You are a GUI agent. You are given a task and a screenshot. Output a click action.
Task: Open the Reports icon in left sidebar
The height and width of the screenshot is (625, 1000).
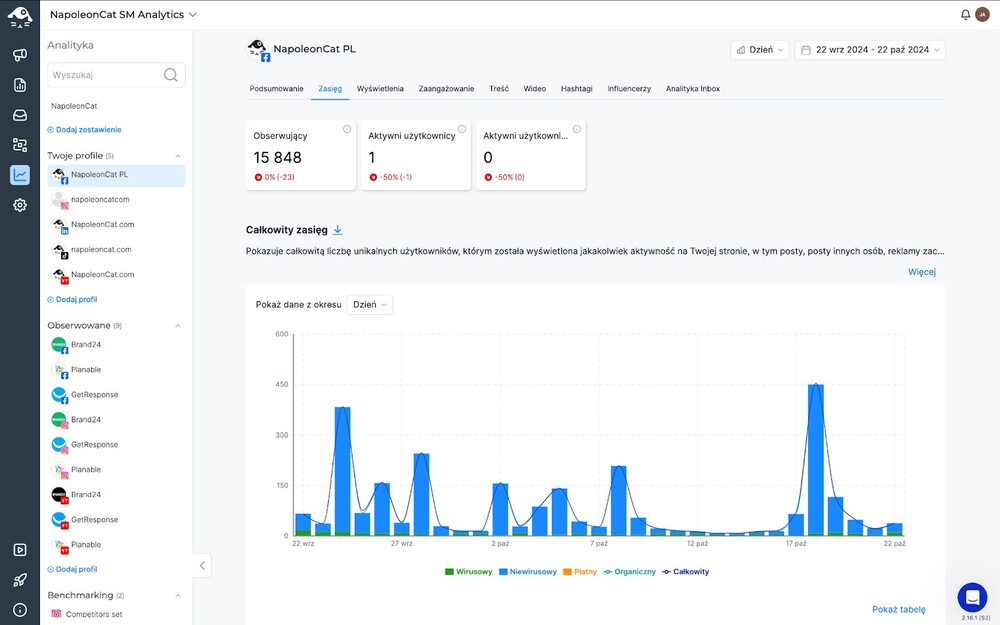[20, 85]
